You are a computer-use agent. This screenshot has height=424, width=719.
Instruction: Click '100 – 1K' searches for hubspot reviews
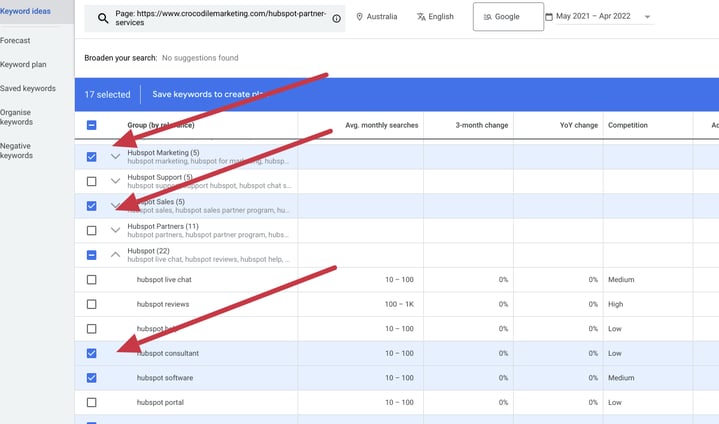coord(399,304)
